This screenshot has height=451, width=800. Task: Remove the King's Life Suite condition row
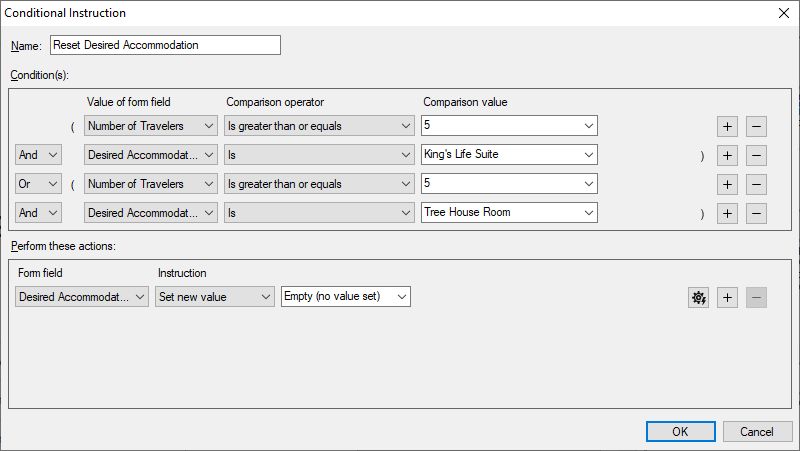click(x=756, y=155)
